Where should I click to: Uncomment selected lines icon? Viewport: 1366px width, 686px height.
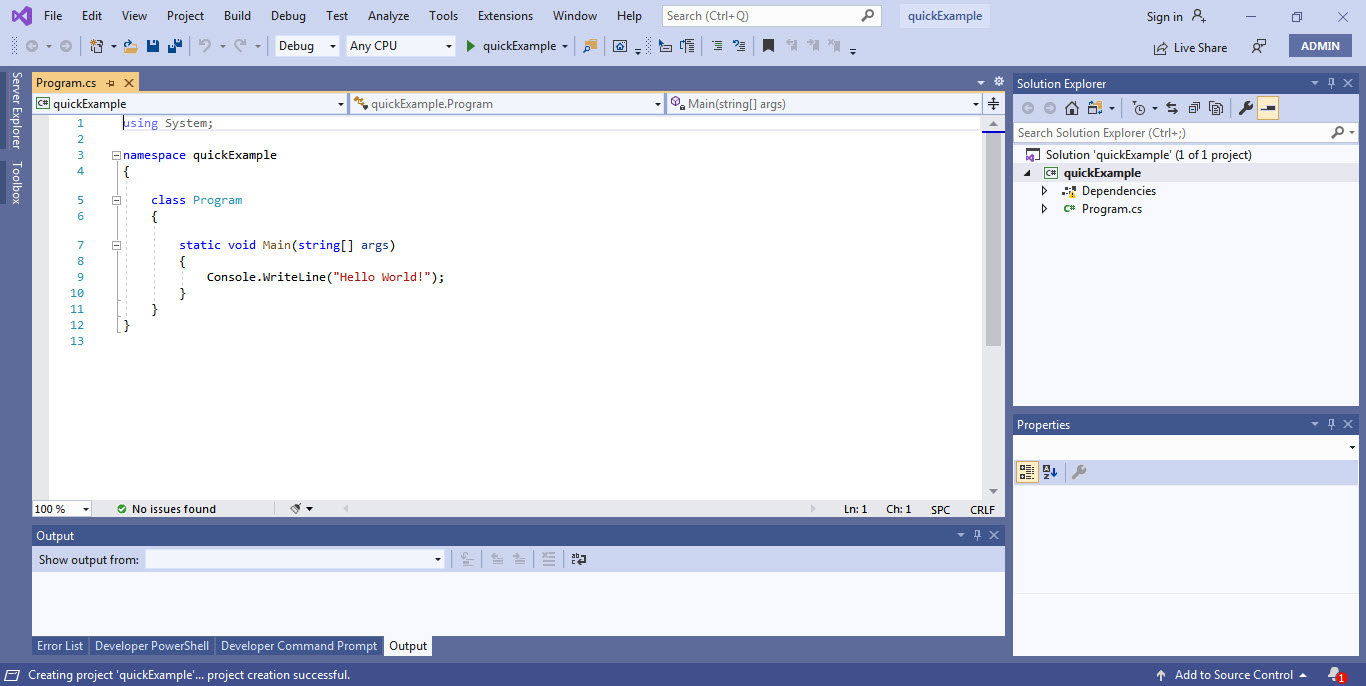(x=739, y=46)
